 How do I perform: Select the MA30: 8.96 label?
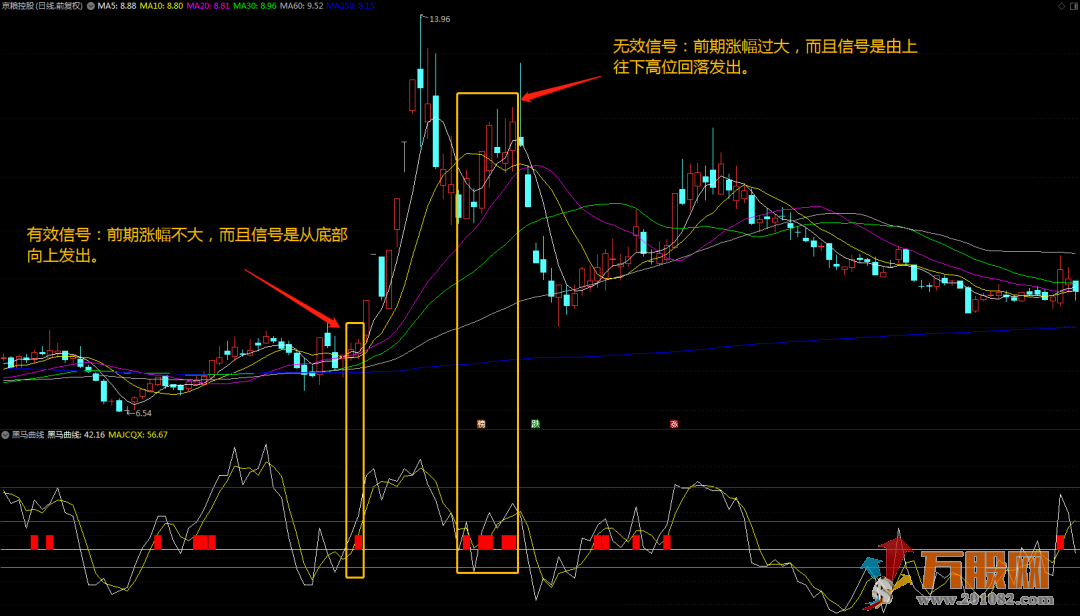click(x=255, y=6)
